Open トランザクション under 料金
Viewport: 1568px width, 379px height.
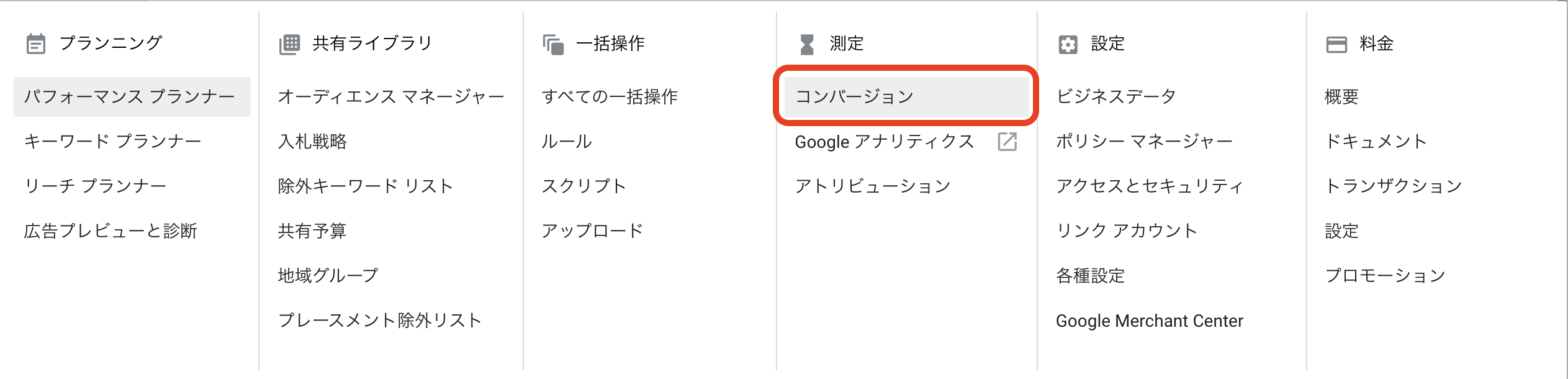pos(1394,186)
